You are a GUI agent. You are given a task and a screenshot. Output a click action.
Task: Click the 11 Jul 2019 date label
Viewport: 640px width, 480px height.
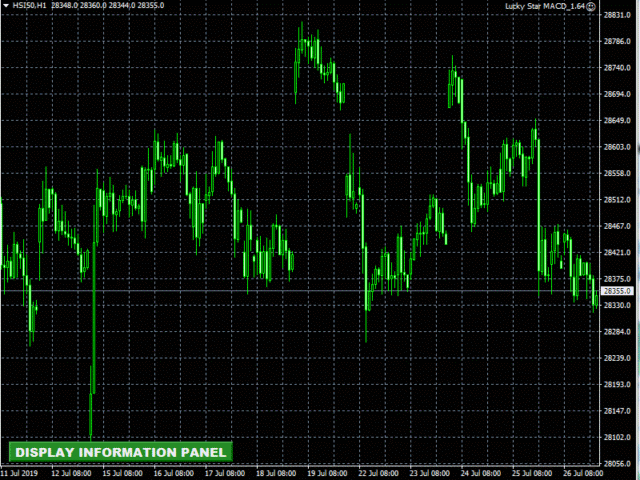(x=19, y=473)
